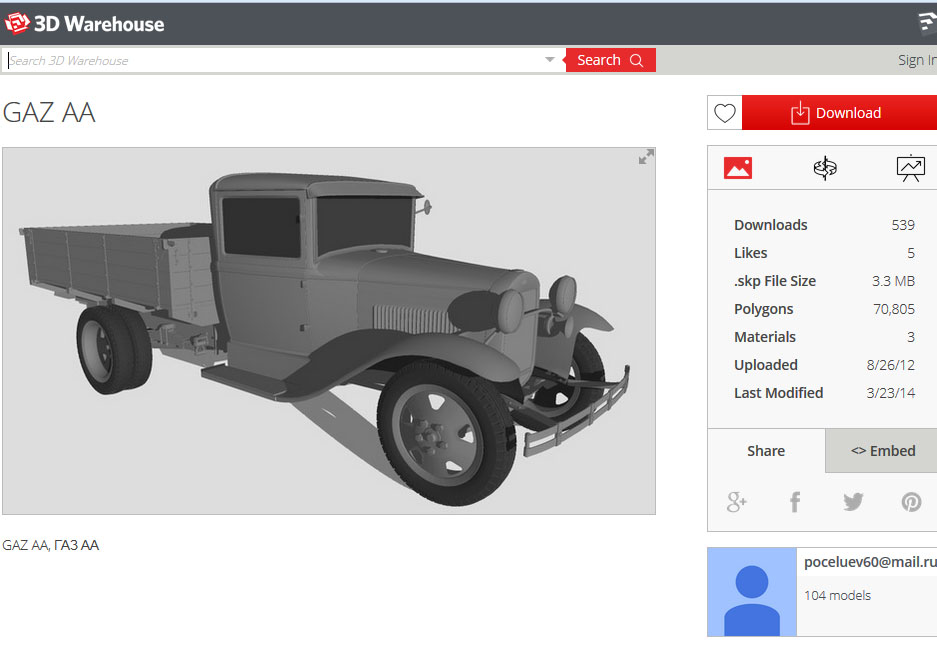Click the 3D Warehouse logo
This screenshot has width=937, height=647.
click(x=84, y=24)
